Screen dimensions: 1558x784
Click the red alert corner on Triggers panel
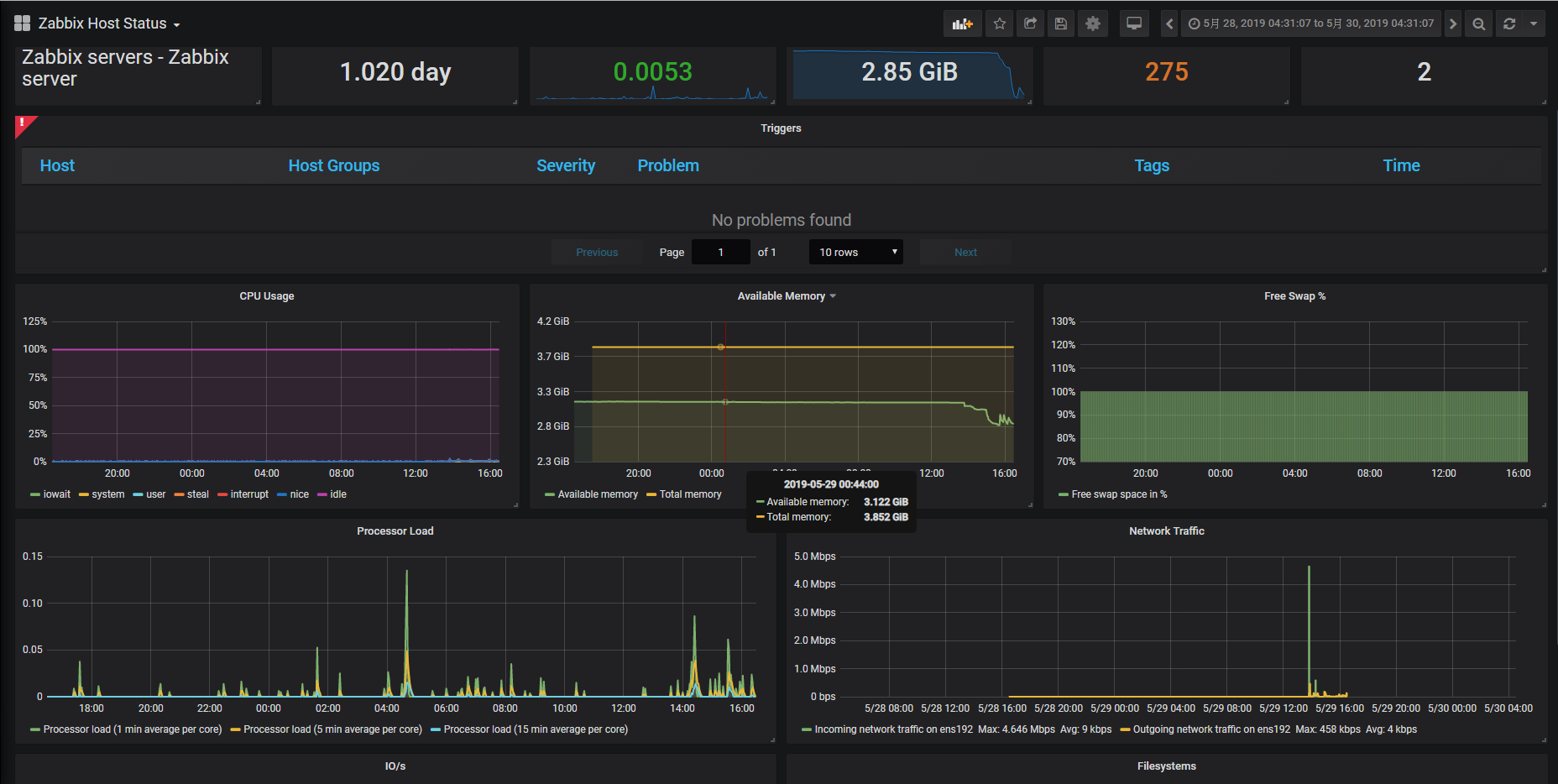(x=24, y=123)
